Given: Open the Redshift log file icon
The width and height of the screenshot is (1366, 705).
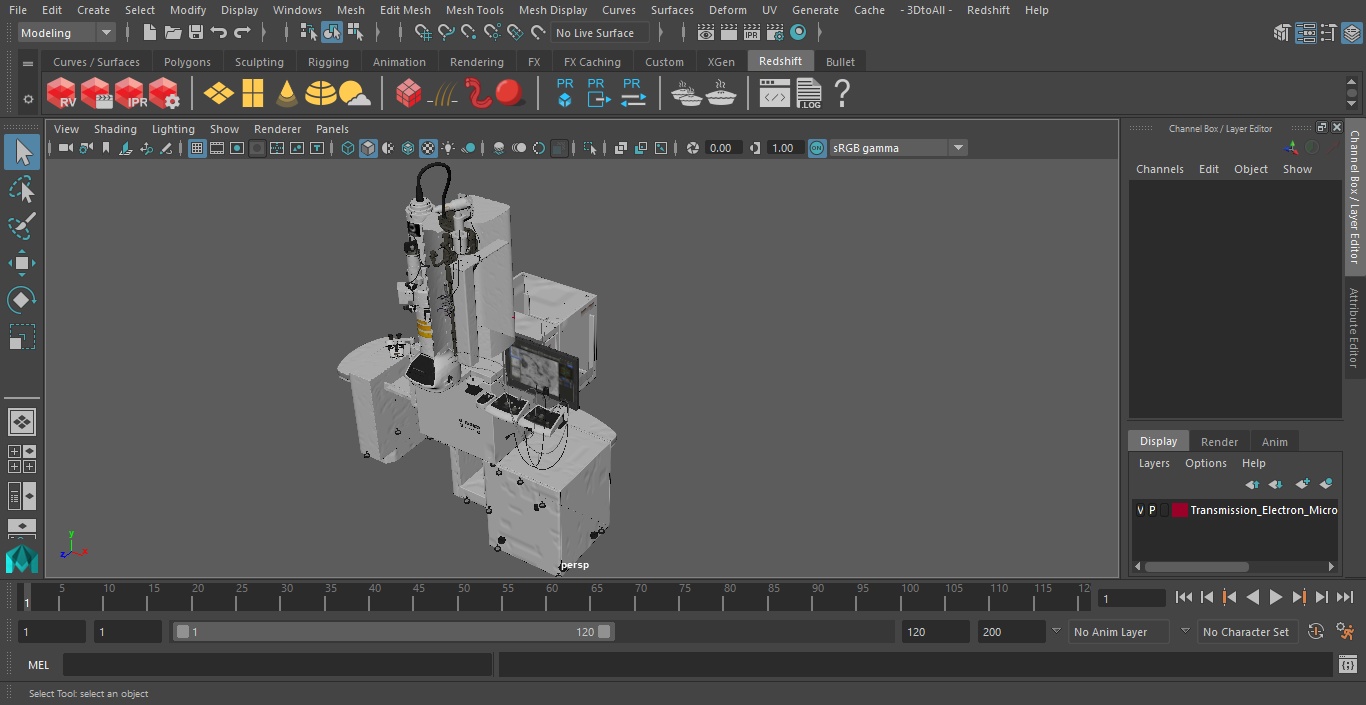Looking at the screenshot, I should pos(808,94).
